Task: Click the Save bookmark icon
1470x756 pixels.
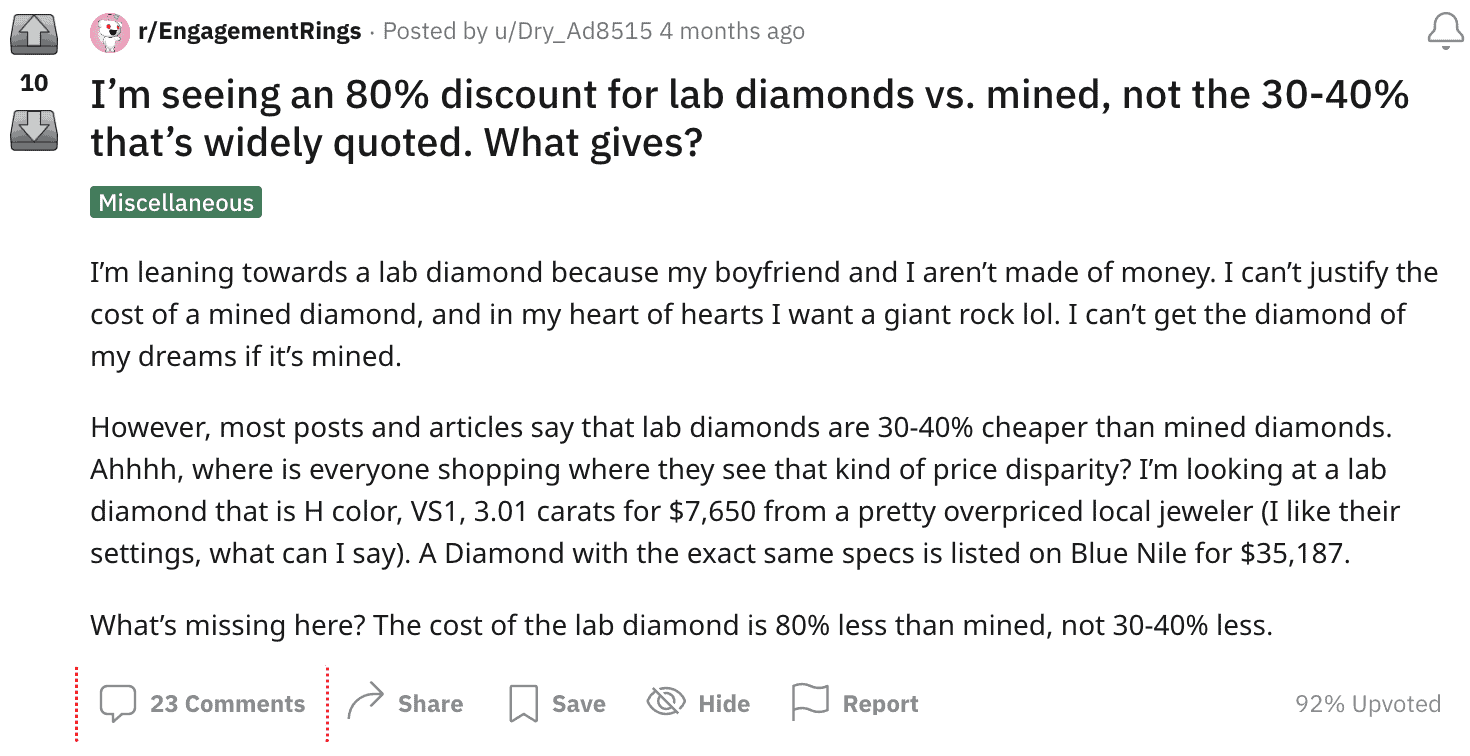Action: tap(522, 702)
